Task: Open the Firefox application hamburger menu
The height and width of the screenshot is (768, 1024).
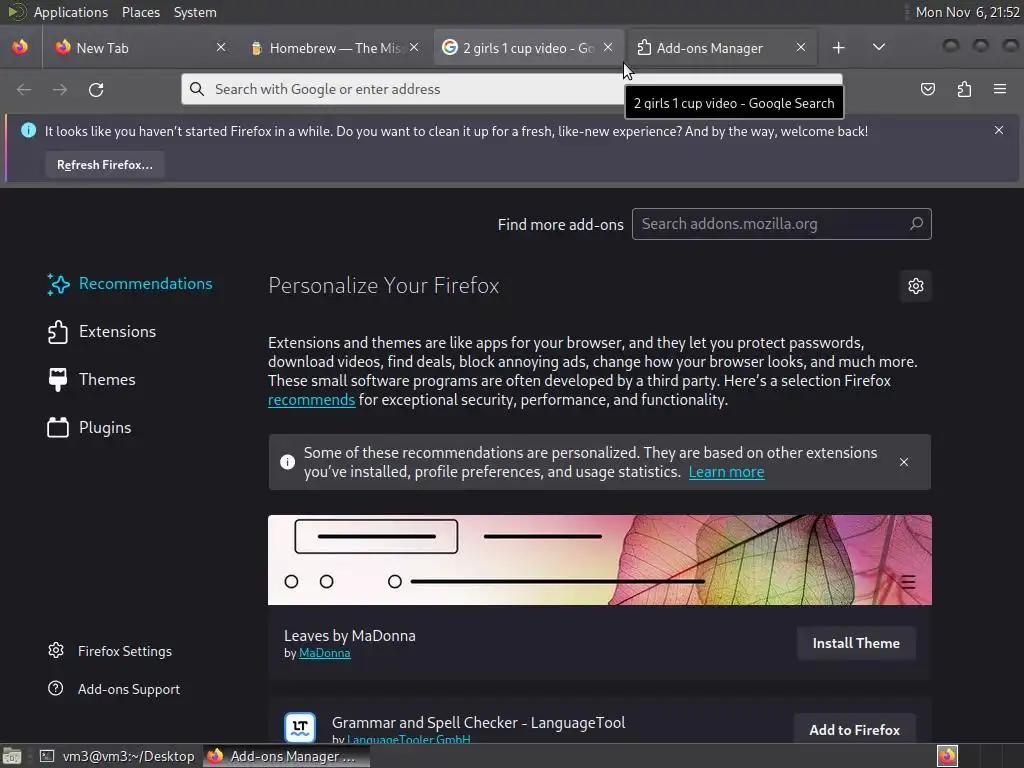Action: point(1000,89)
